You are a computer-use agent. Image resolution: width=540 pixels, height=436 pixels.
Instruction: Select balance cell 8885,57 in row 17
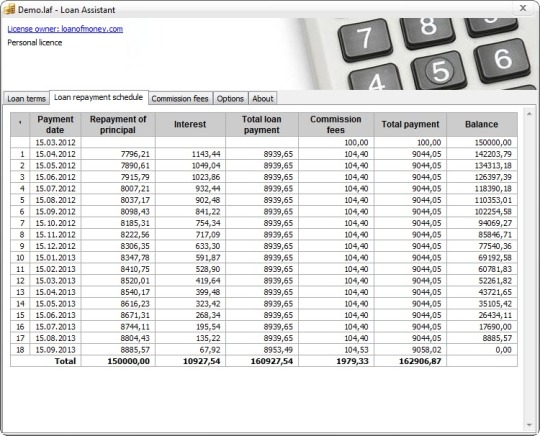[x=482, y=338]
